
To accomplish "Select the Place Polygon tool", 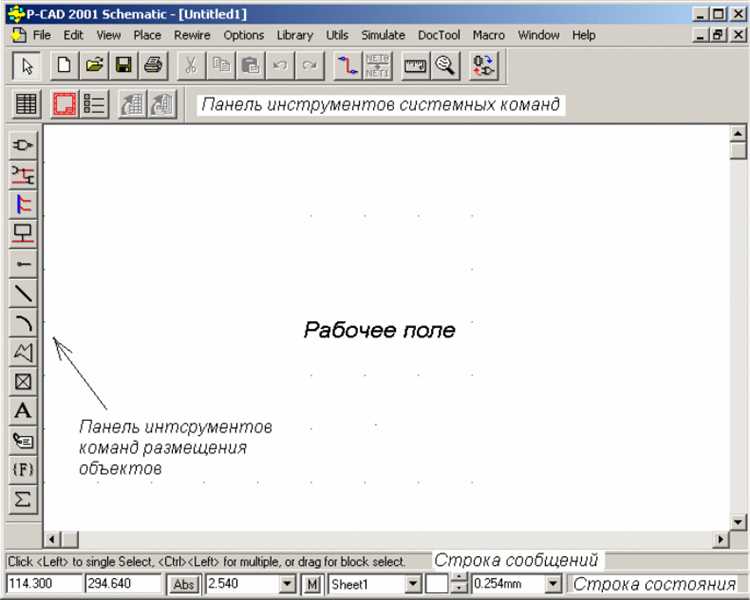I will pyautogui.click(x=23, y=353).
